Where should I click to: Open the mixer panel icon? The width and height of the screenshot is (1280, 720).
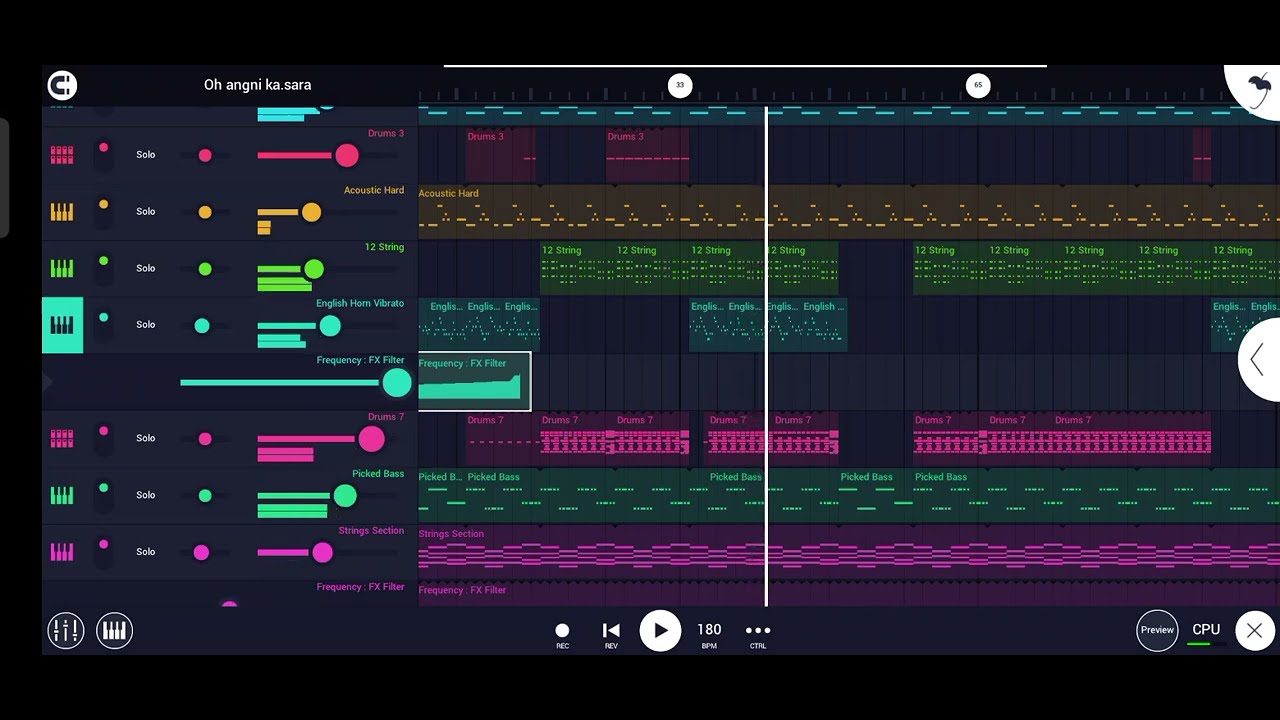[x=66, y=630]
